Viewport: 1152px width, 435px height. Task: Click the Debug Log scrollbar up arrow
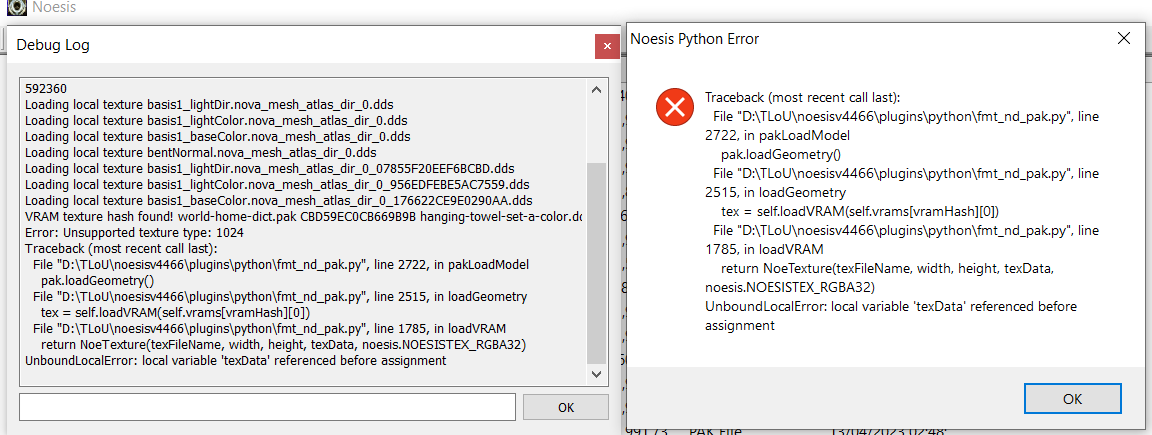[x=597, y=90]
